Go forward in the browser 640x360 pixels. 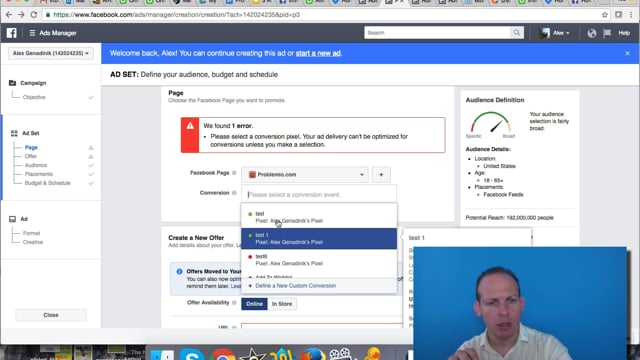point(21,15)
